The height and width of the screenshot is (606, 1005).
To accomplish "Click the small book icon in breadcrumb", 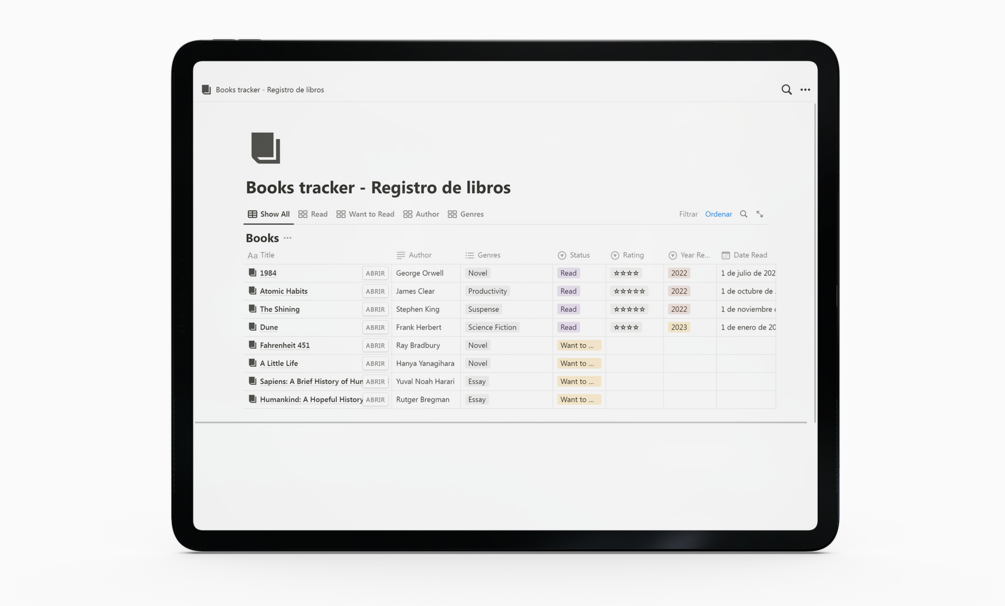I will coord(206,90).
